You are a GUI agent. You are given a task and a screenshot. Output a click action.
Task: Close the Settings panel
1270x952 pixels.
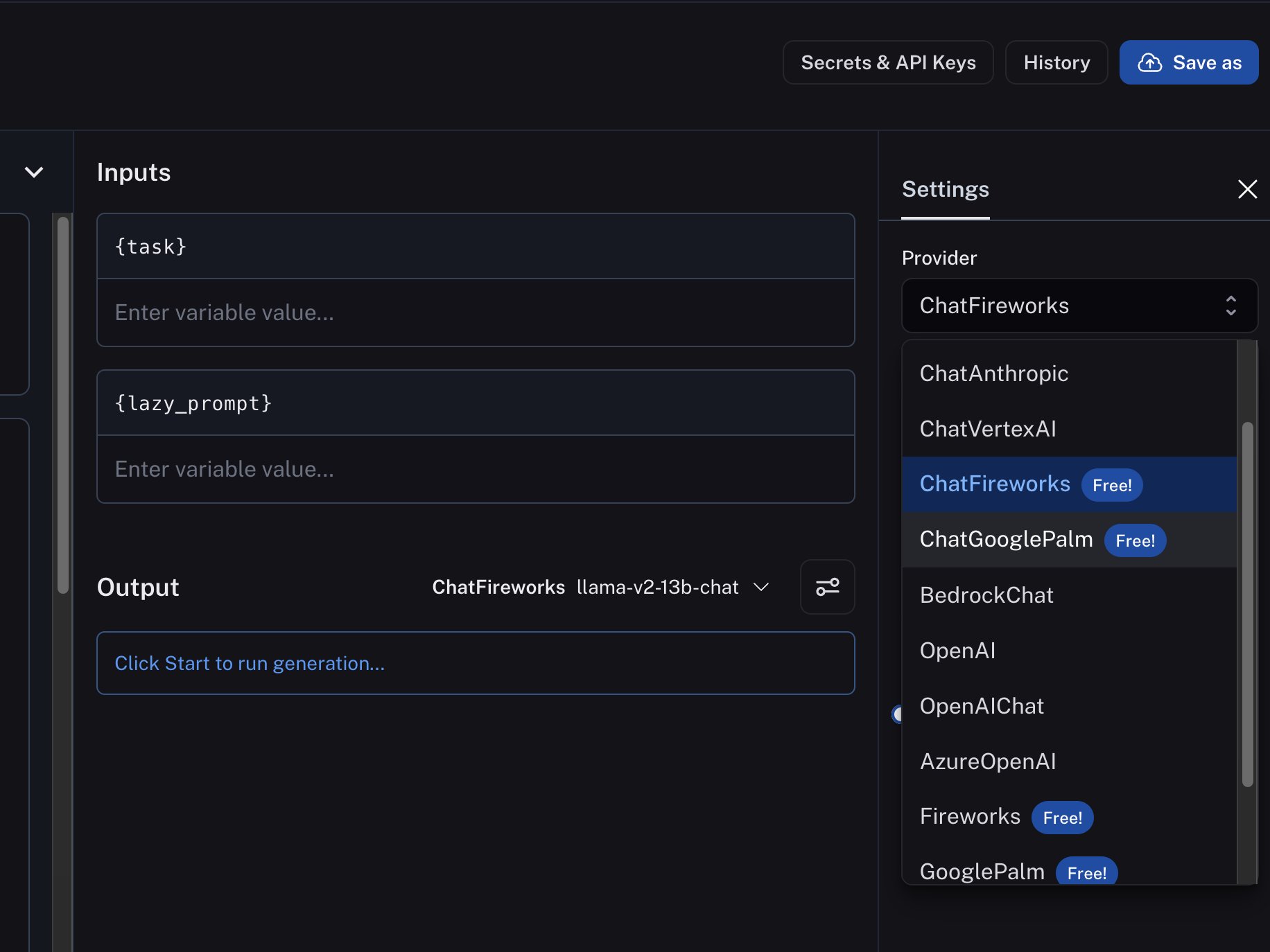click(x=1247, y=189)
